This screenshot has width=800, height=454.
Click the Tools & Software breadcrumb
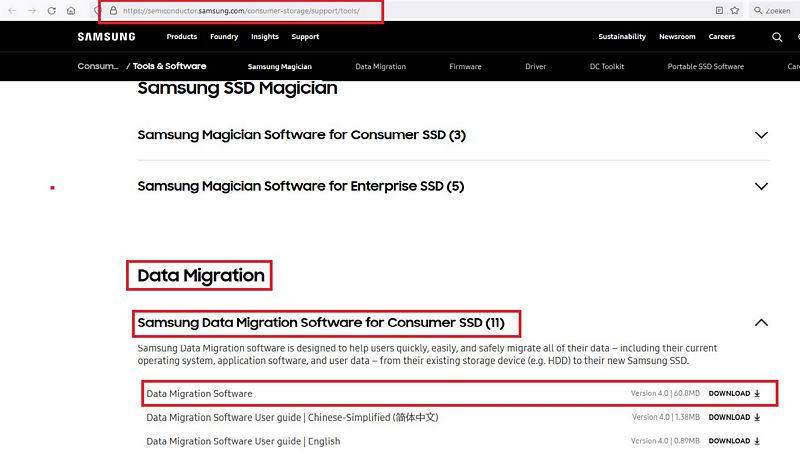point(169,66)
